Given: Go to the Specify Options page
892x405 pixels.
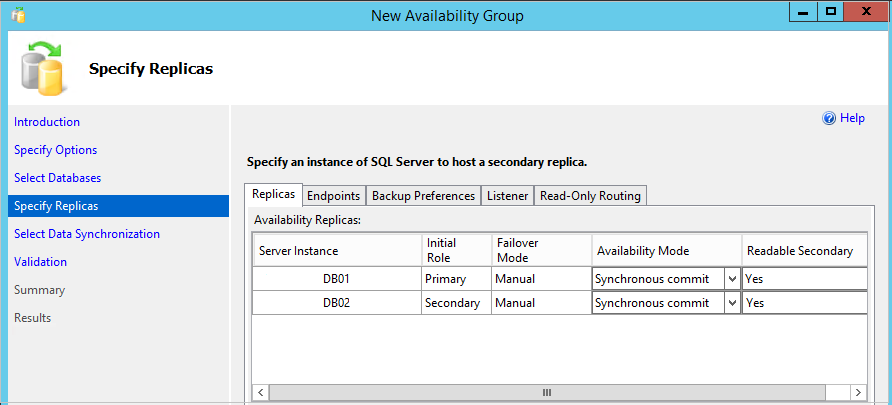Looking at the screenshot, I should coord(56,150).
